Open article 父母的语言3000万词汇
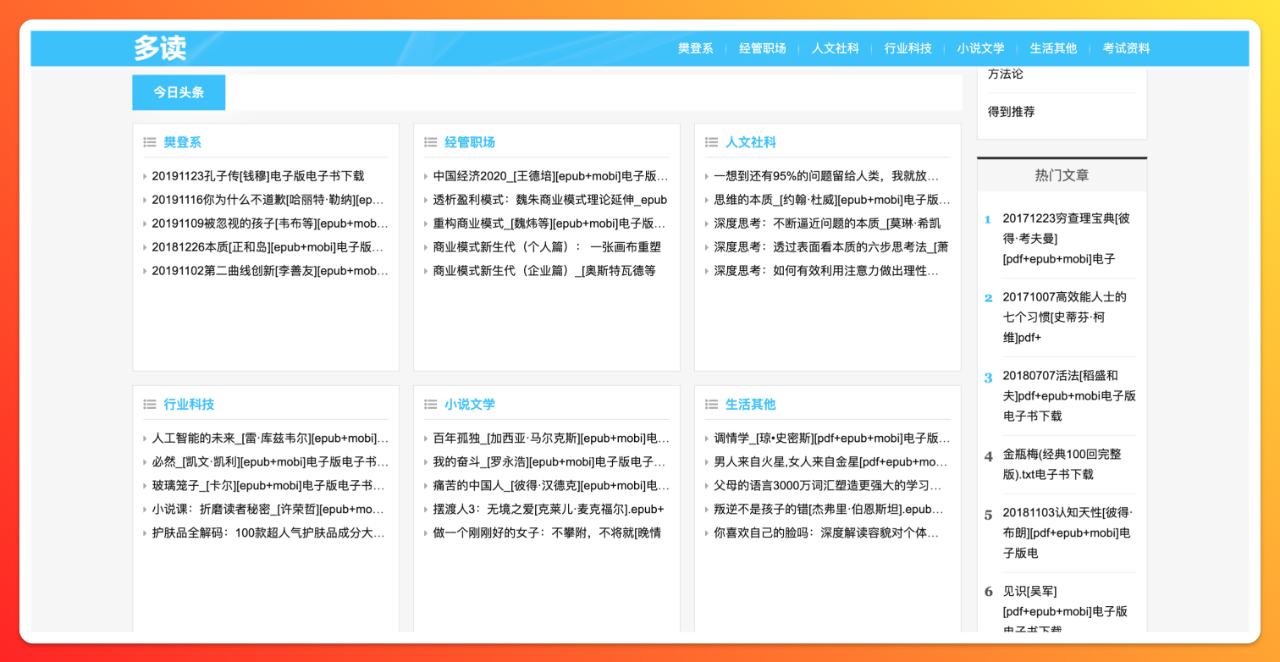The height and width of the screenshot is (662, 1280). (x=827, y=486)
